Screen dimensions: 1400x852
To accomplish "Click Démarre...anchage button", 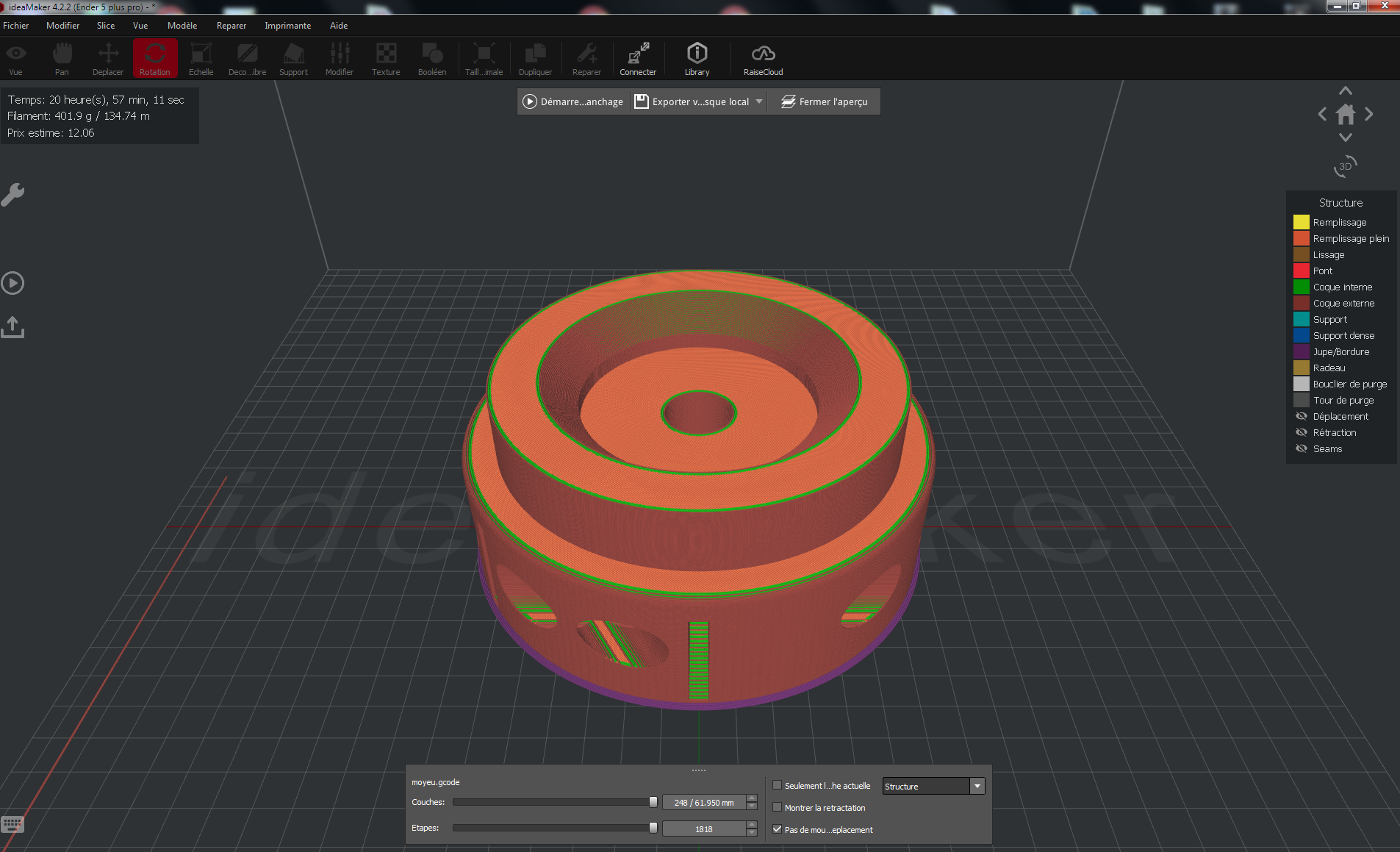I will coord(572,101).
